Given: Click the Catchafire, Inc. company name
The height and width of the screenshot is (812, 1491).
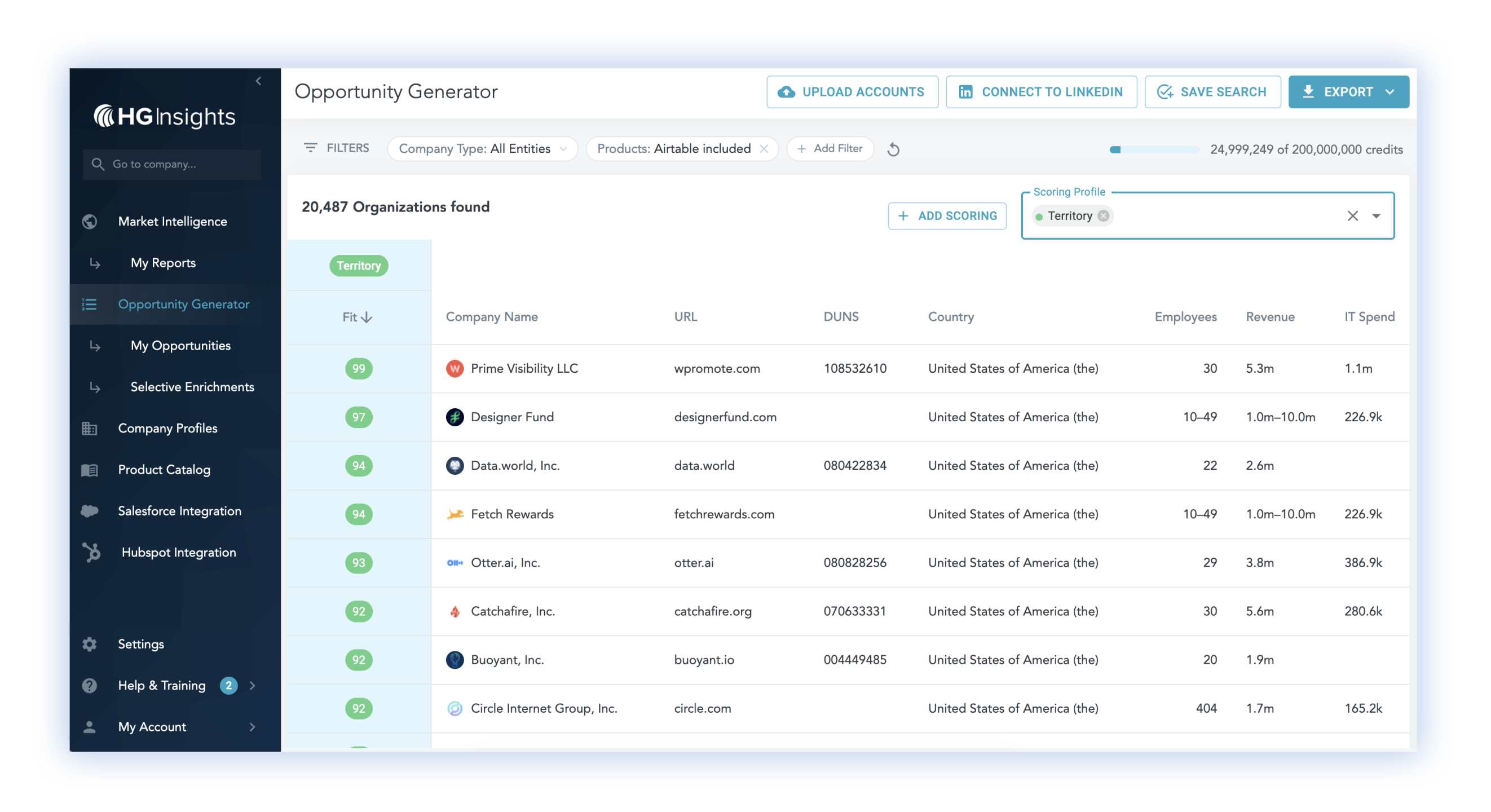Looking at the screenshot, I should tap(513, 612).
